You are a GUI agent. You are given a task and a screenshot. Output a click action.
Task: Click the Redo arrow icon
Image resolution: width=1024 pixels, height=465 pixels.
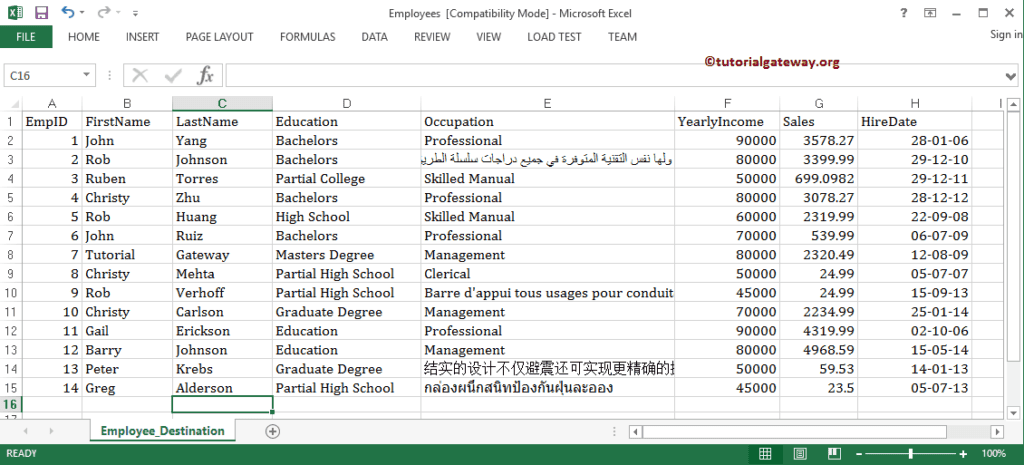[x=104, y=12]
